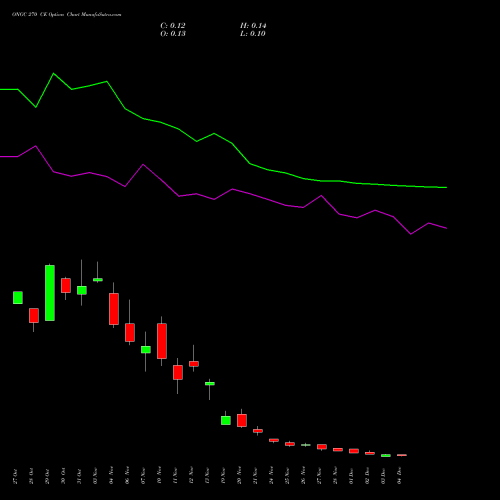
Task: Click the 03 Nov date label
Action: (95, 476)
